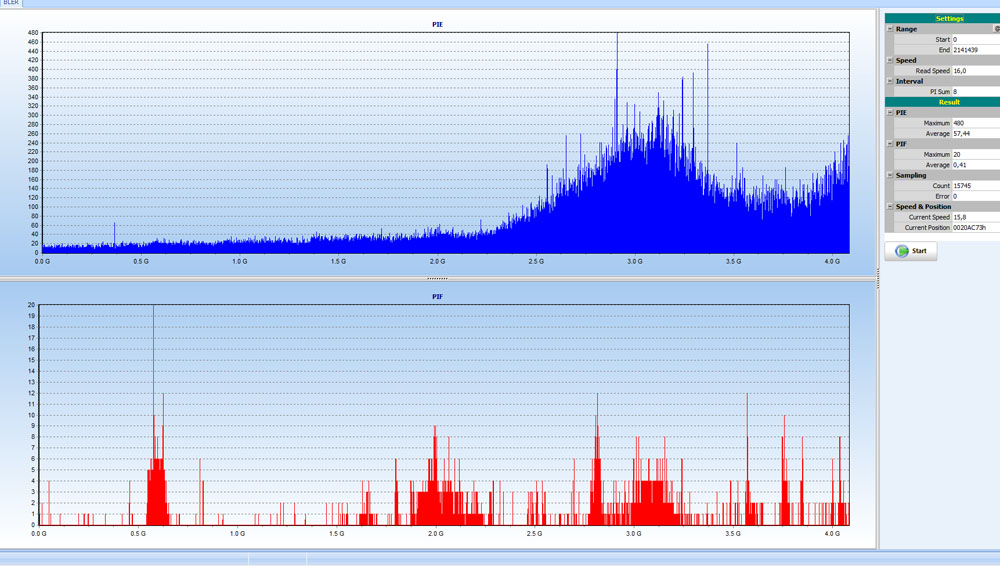
Task: Click the Interval group label
Action: click(x=909, y=81)
